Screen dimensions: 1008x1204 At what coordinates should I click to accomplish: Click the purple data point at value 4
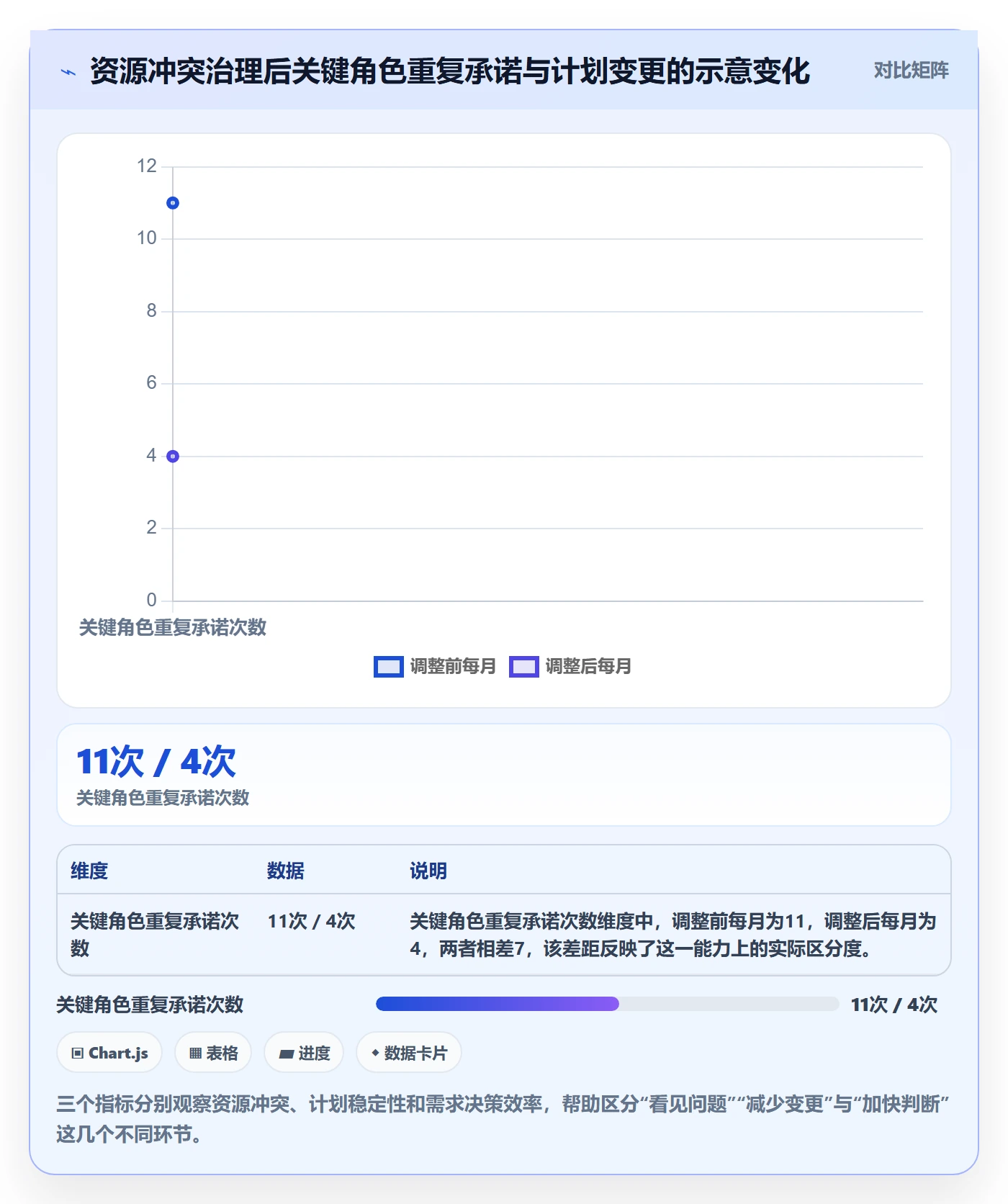pyautogui.click(x=173, y=457)
